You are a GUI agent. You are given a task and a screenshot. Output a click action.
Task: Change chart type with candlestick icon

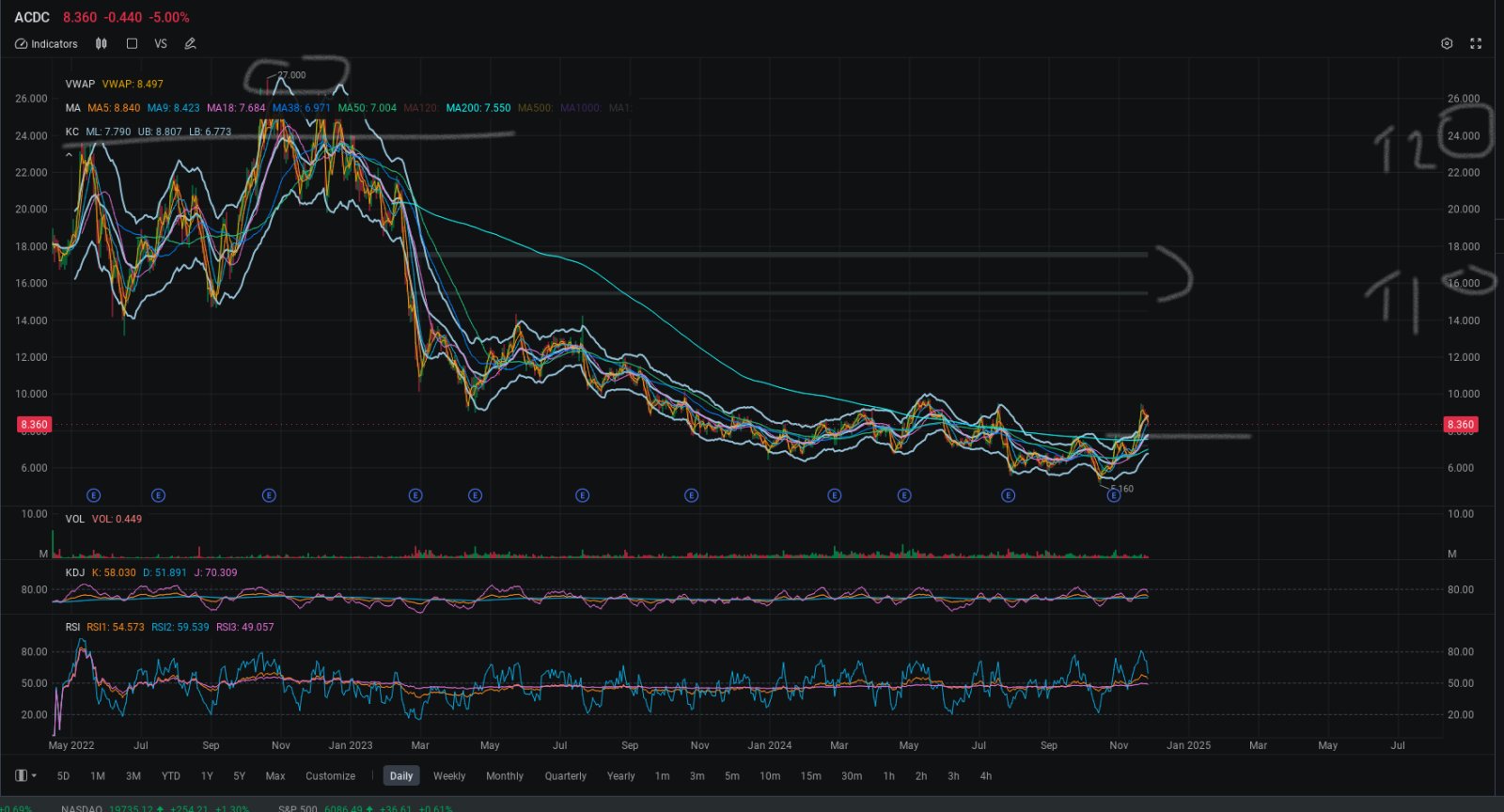click(102, 44)
